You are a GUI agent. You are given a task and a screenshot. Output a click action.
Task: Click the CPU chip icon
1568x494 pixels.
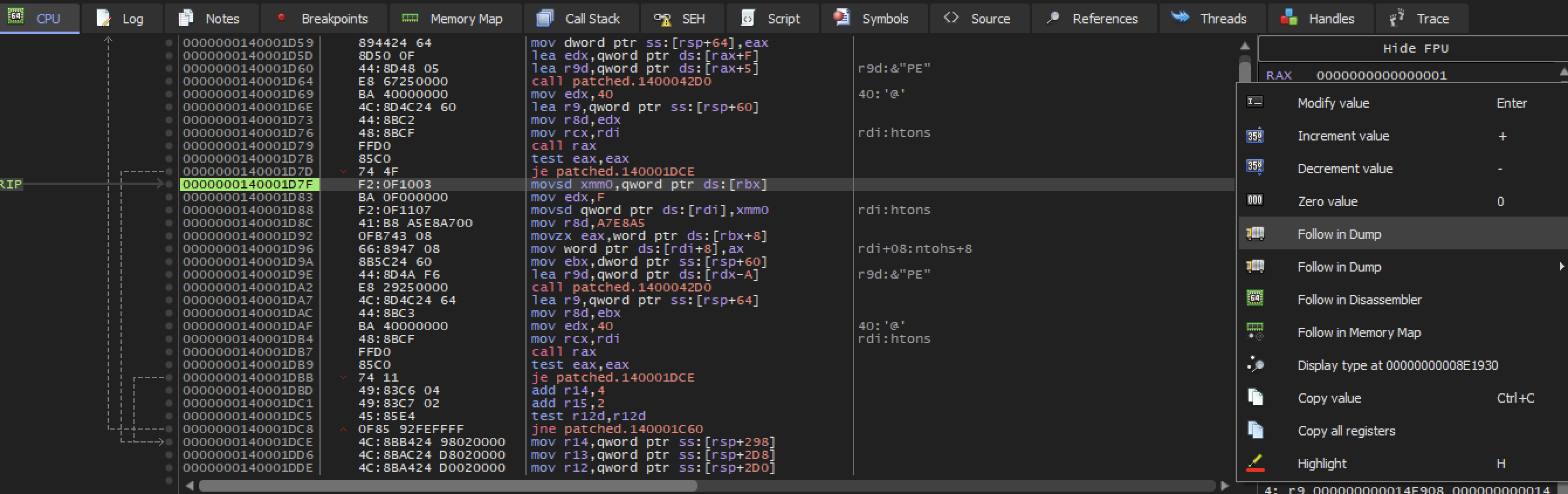point(16,17)
